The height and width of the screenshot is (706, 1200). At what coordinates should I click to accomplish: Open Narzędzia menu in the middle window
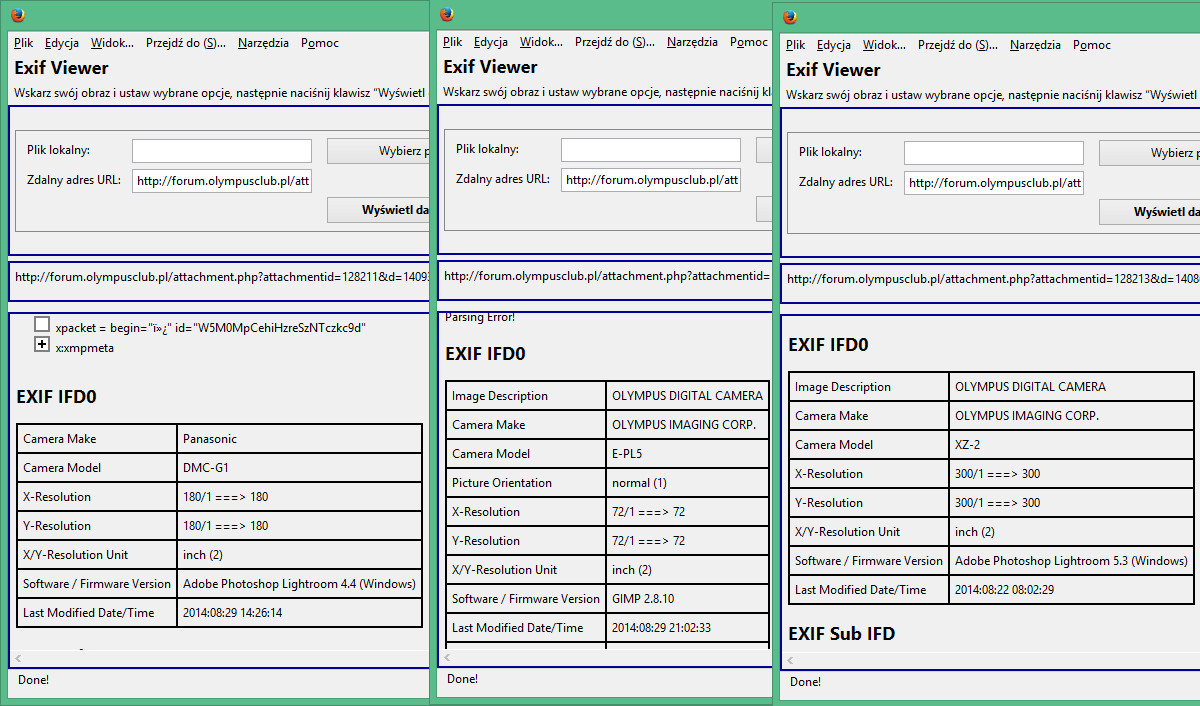(x=692, y=42)
